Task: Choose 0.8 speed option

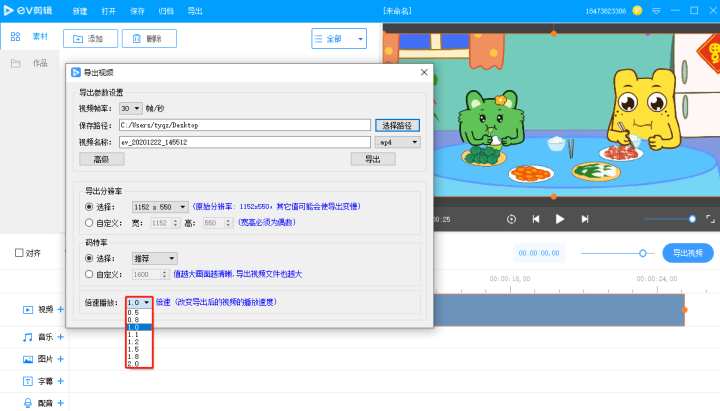Action: pos(139,320)
